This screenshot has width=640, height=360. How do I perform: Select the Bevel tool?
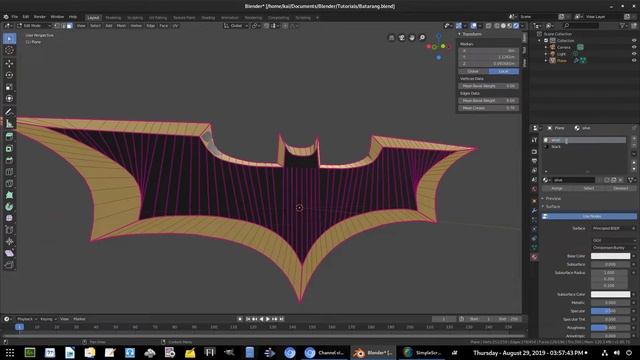tap(9, 160)
